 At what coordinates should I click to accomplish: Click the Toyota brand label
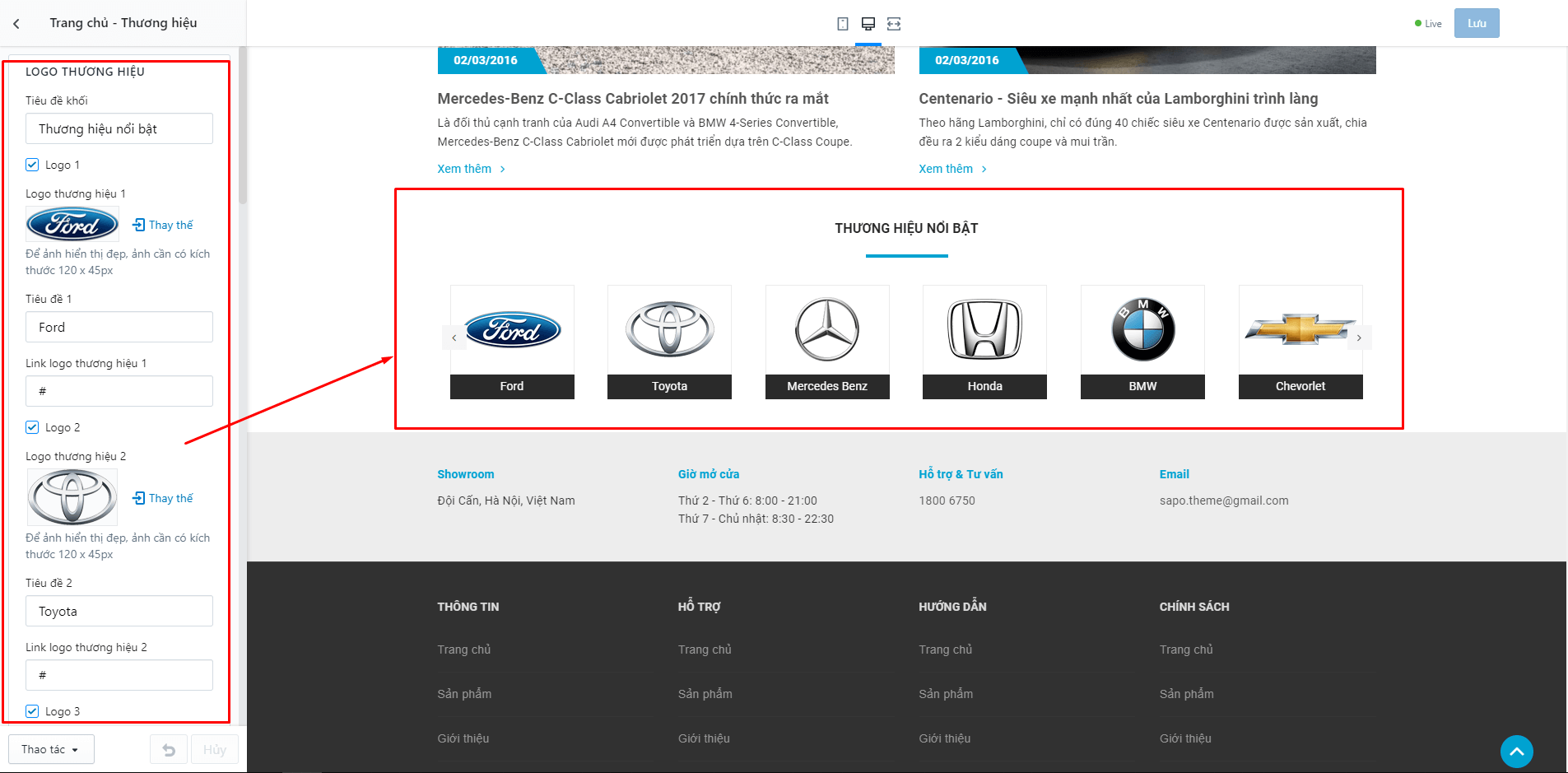click(670, 386)
